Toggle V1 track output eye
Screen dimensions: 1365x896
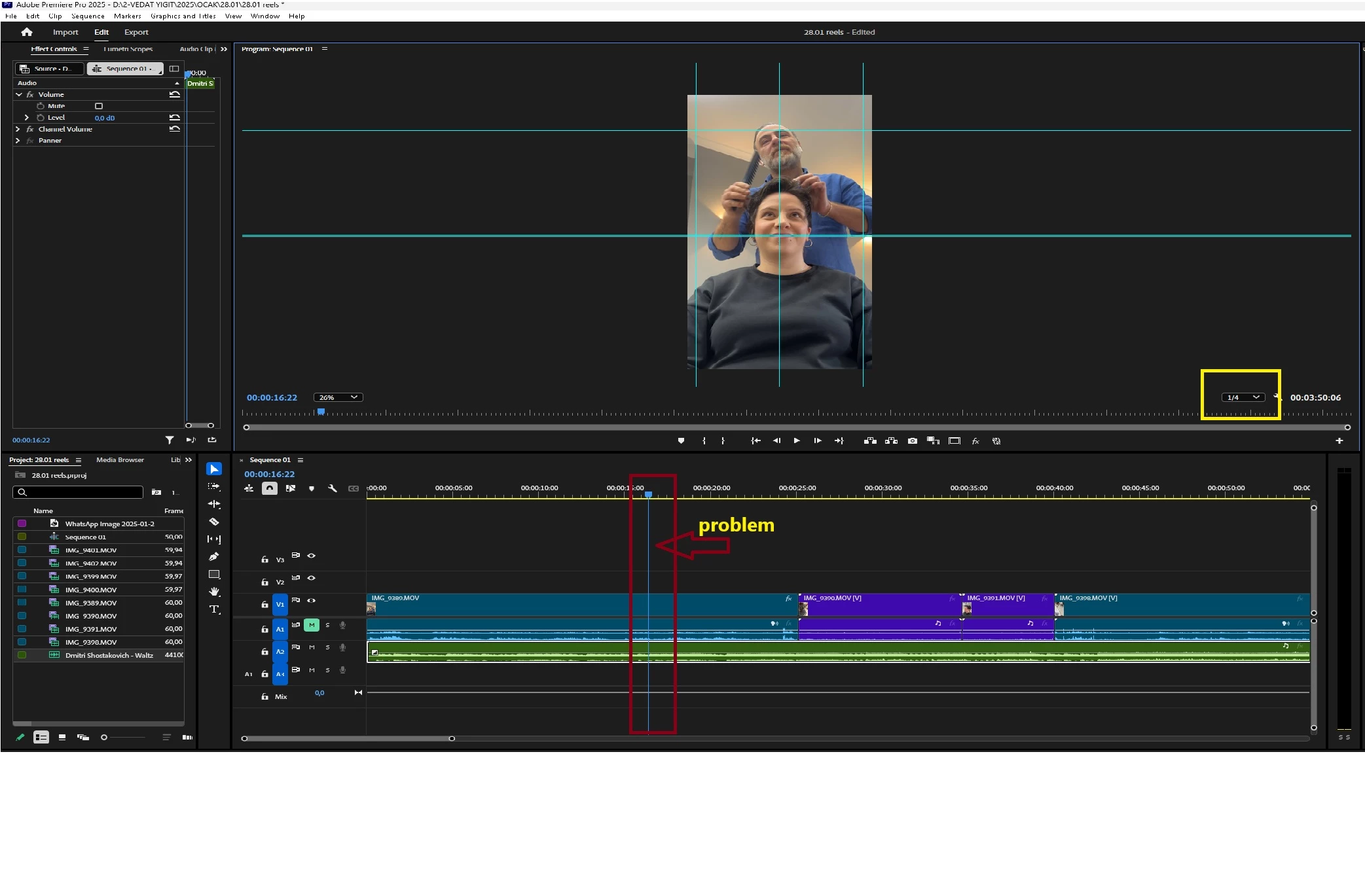[312, 600]
